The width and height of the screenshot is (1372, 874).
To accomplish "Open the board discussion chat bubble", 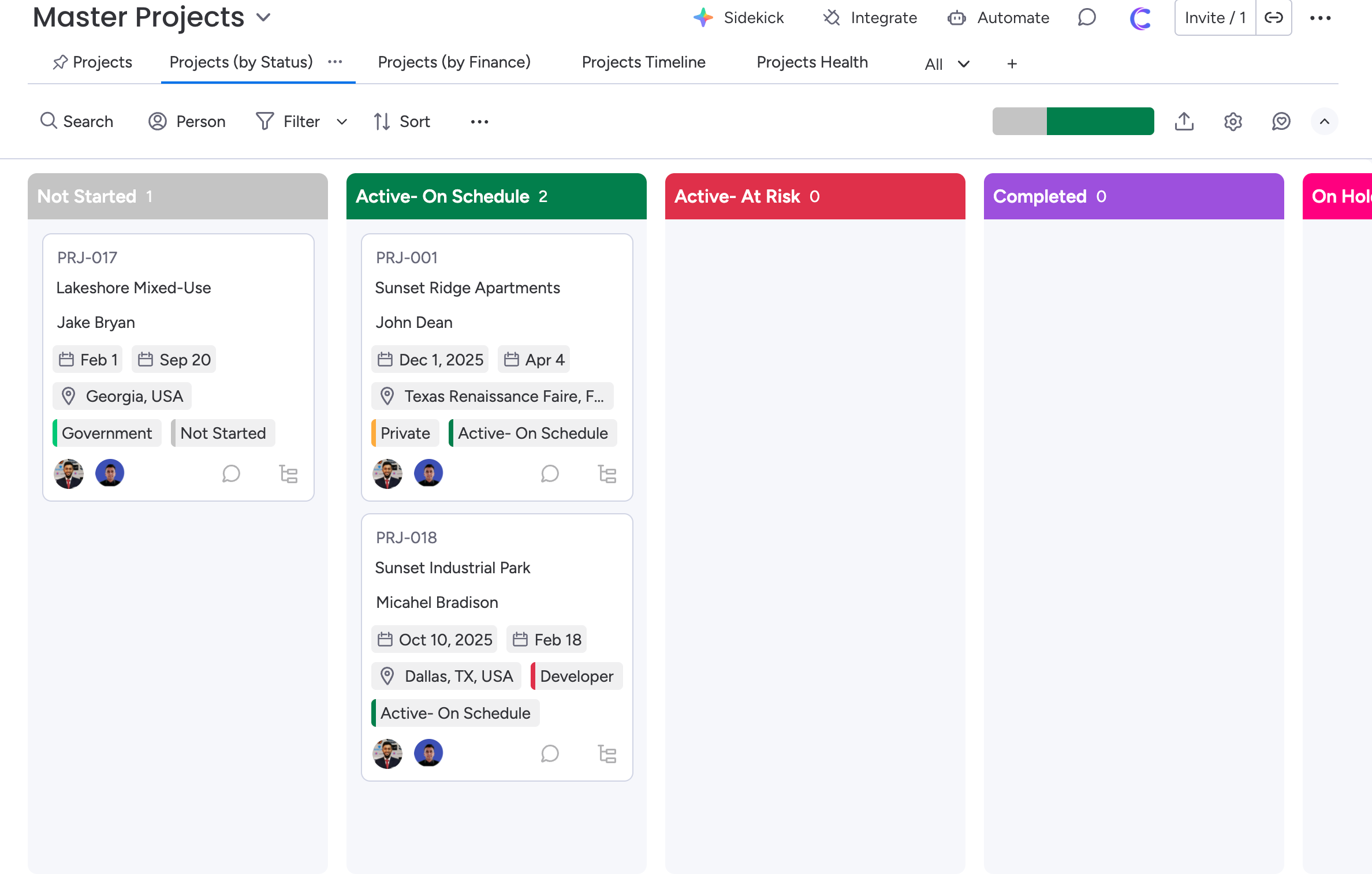I will pyautogui.click(x=1087, y=18).
